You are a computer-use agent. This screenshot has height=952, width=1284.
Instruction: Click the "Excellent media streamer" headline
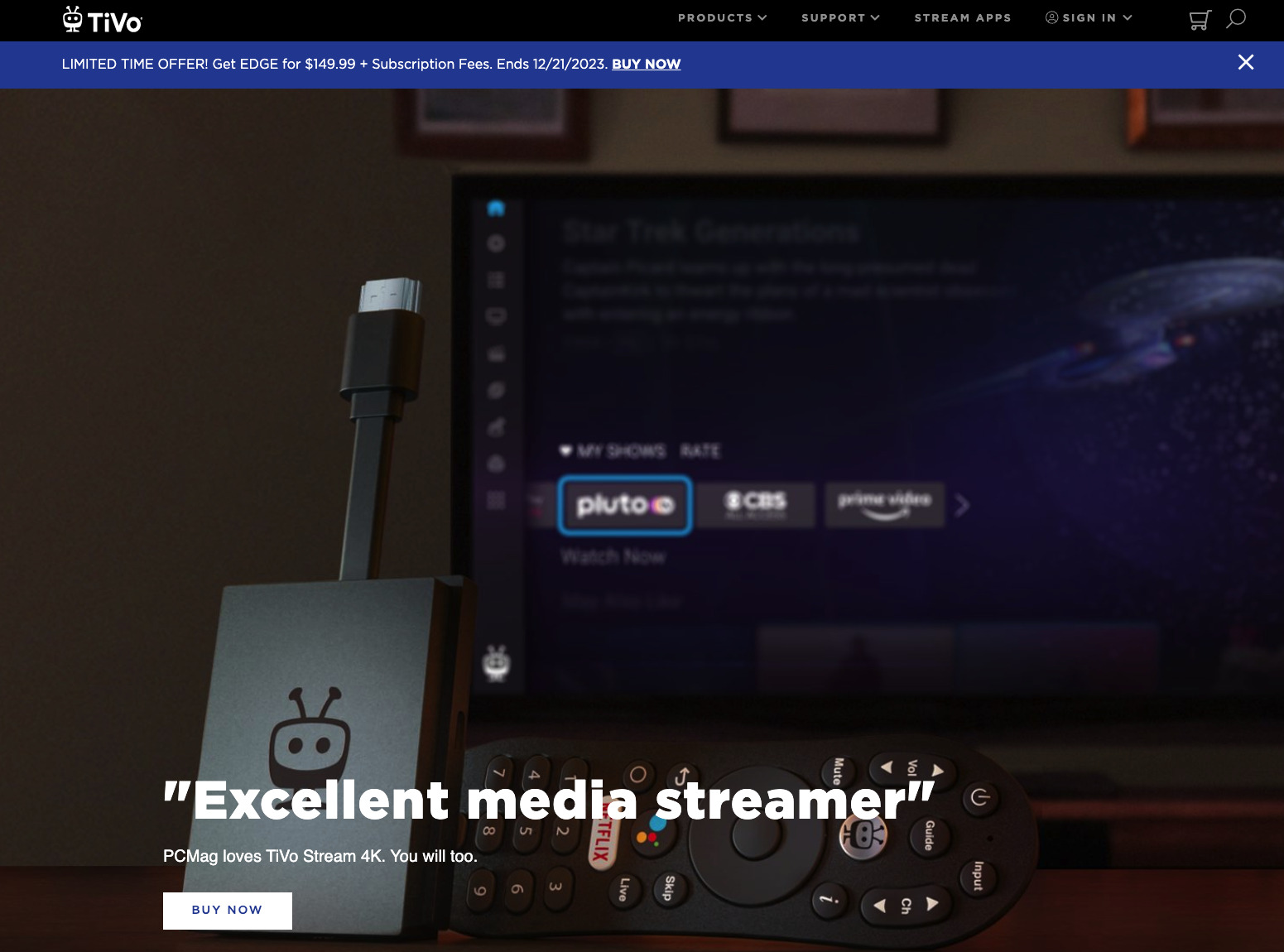coord(549,801)
